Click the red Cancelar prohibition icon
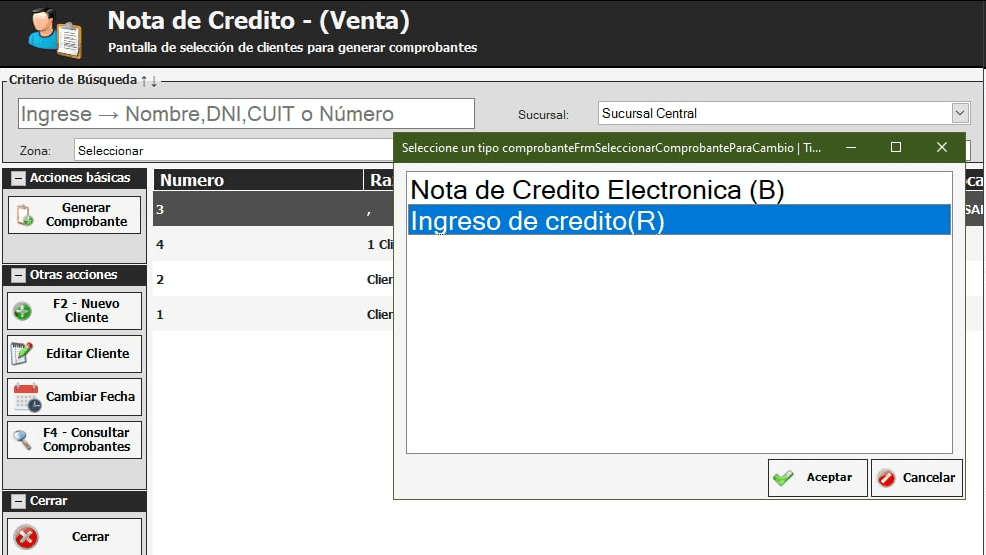The height and width of the screenshot is (555, 986). tap(886, 478)
